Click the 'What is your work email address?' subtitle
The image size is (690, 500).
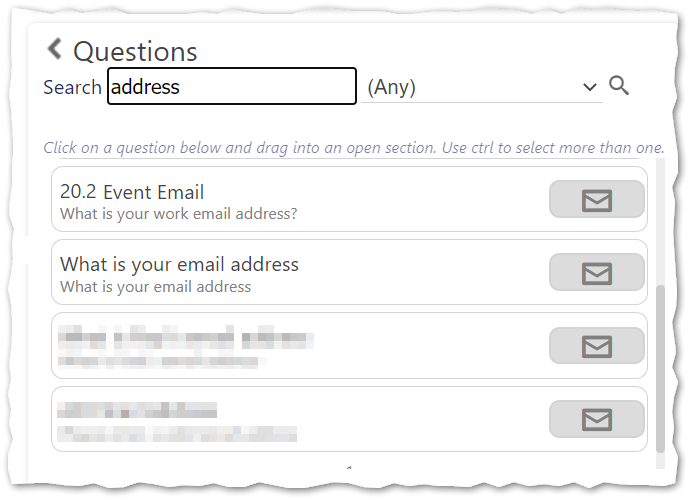tap(178, 213)
